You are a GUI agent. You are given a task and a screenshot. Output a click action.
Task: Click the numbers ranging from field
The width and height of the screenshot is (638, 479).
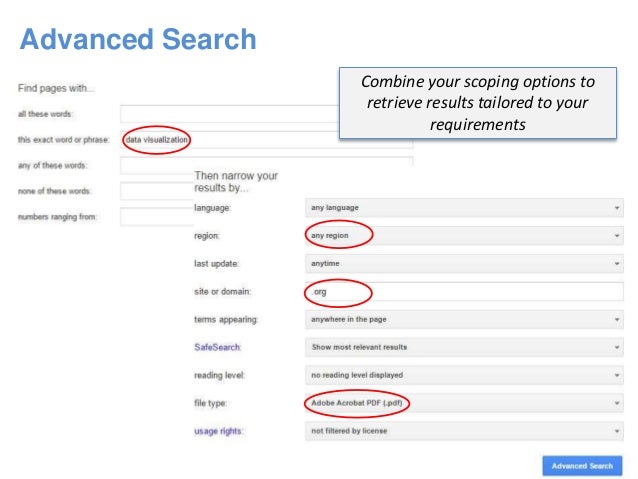[x=155, y=216]
